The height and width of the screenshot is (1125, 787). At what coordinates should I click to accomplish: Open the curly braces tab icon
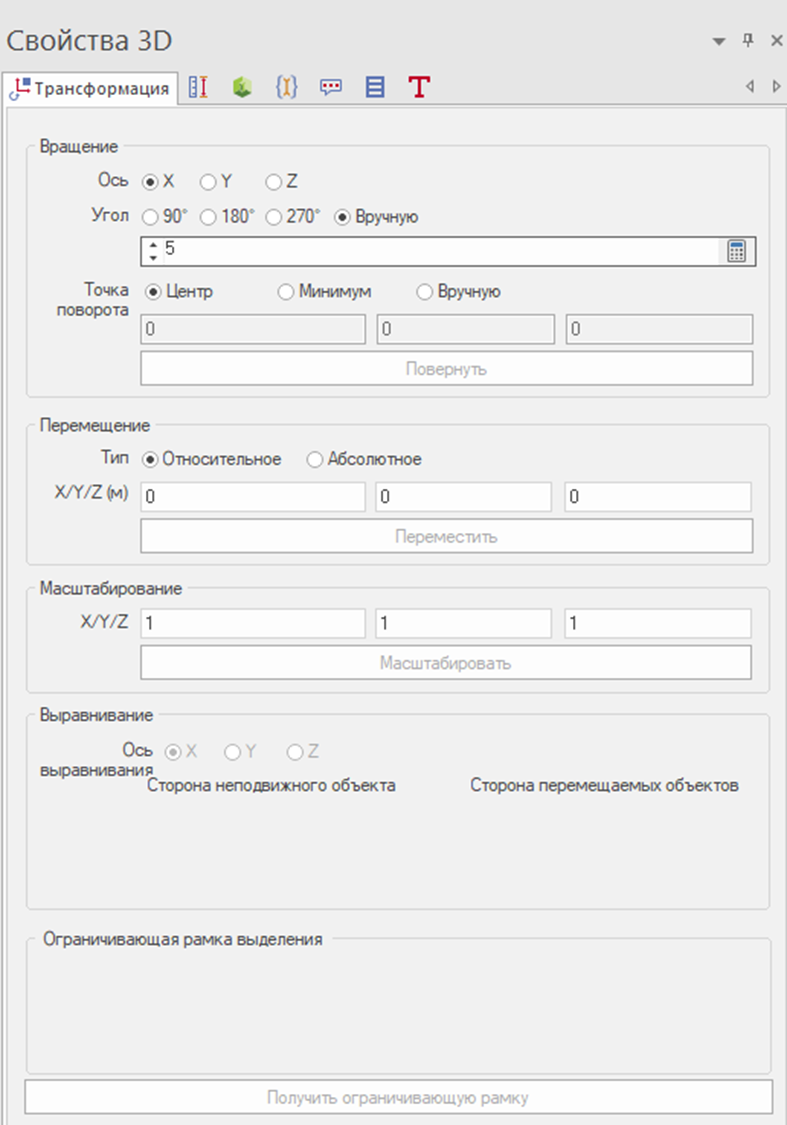tap(286, 87)
